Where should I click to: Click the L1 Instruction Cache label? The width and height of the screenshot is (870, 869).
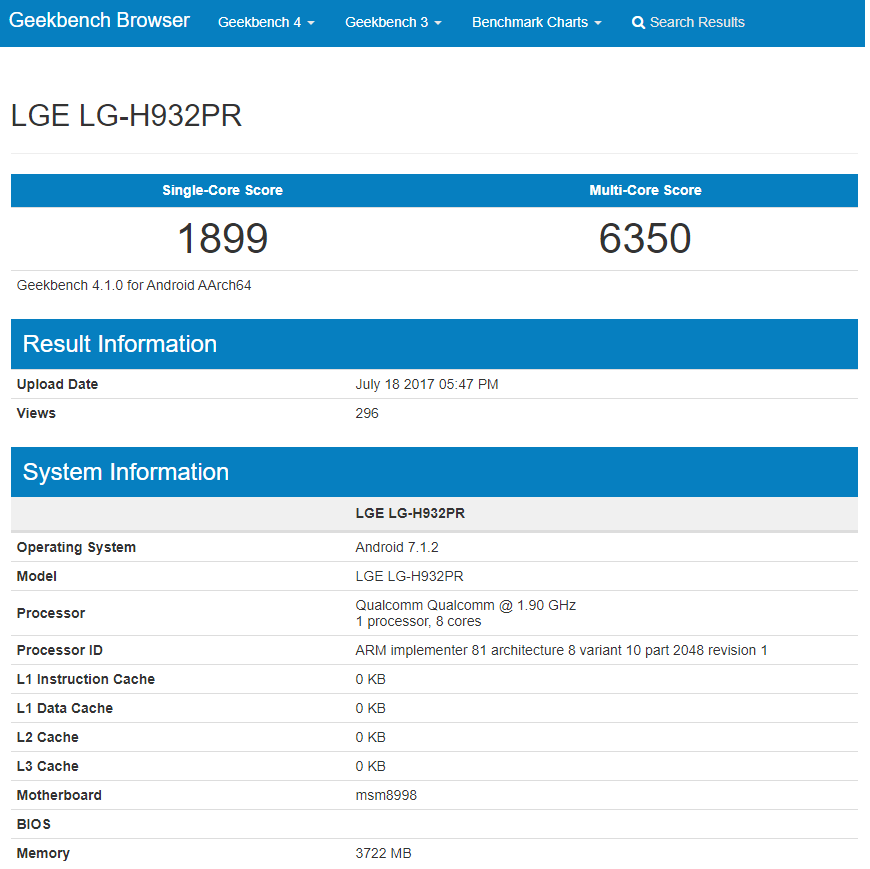pyautogui.click(x=85, y=679)
